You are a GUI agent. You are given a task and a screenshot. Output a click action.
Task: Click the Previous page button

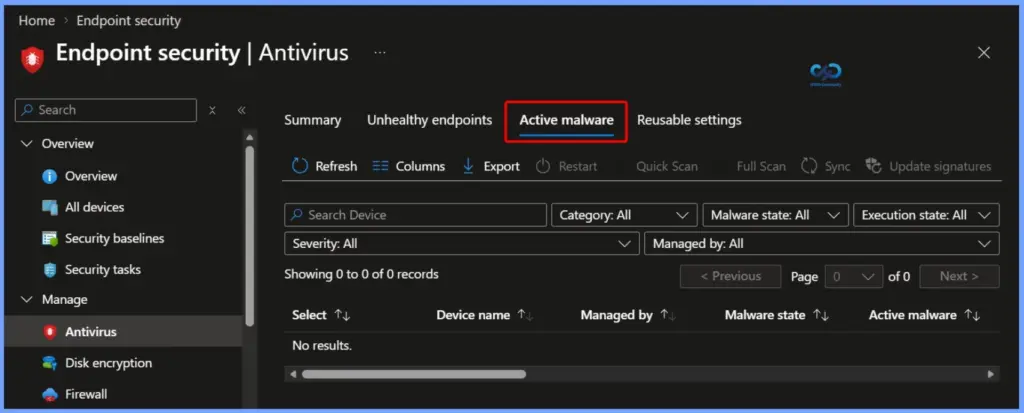[x=730, y=276]
